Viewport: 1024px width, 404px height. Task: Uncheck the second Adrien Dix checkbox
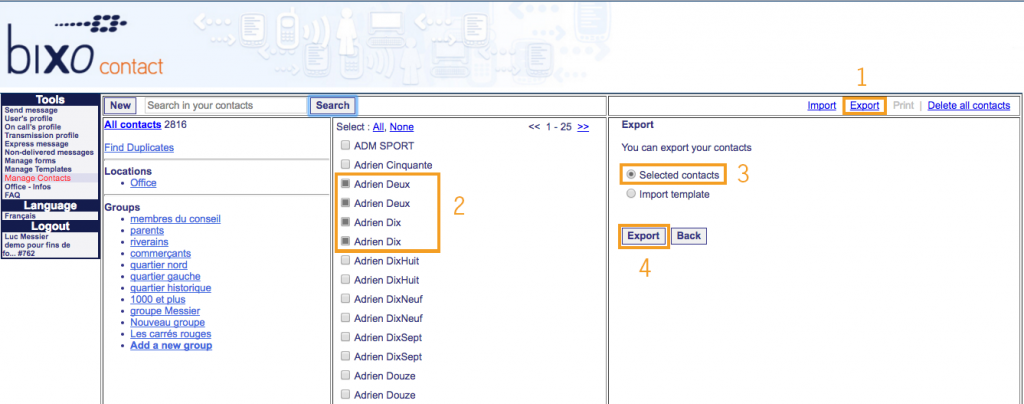pyautogui.click(x=345, y=241)
